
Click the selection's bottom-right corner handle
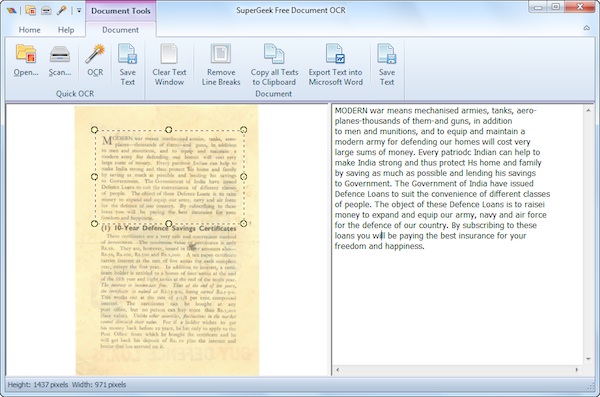click(x=243, y=223)
